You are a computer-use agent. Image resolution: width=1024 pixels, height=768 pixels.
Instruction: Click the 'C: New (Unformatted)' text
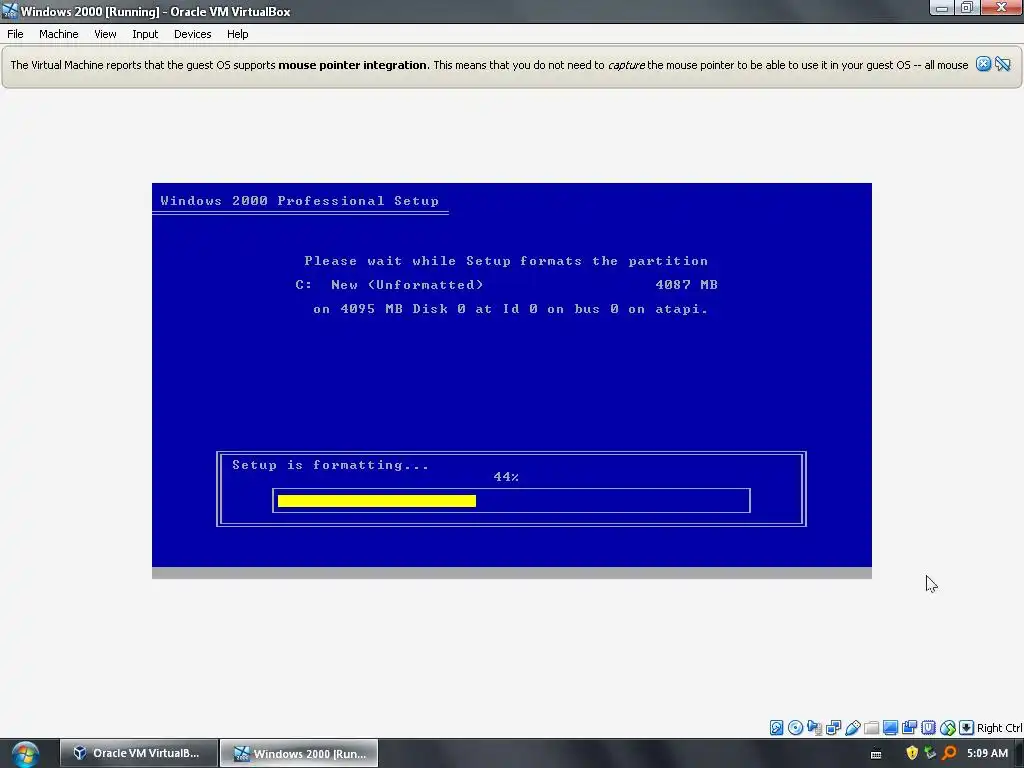click(x=389, y=285)
